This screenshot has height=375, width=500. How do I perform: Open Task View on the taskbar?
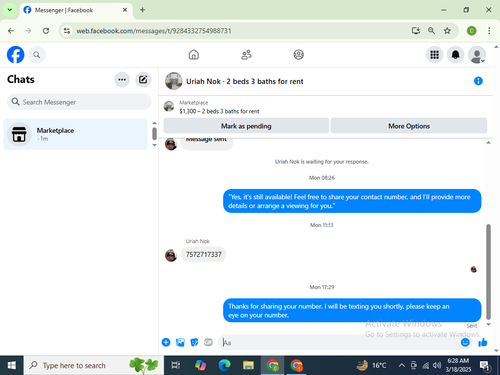coord(176,365)
